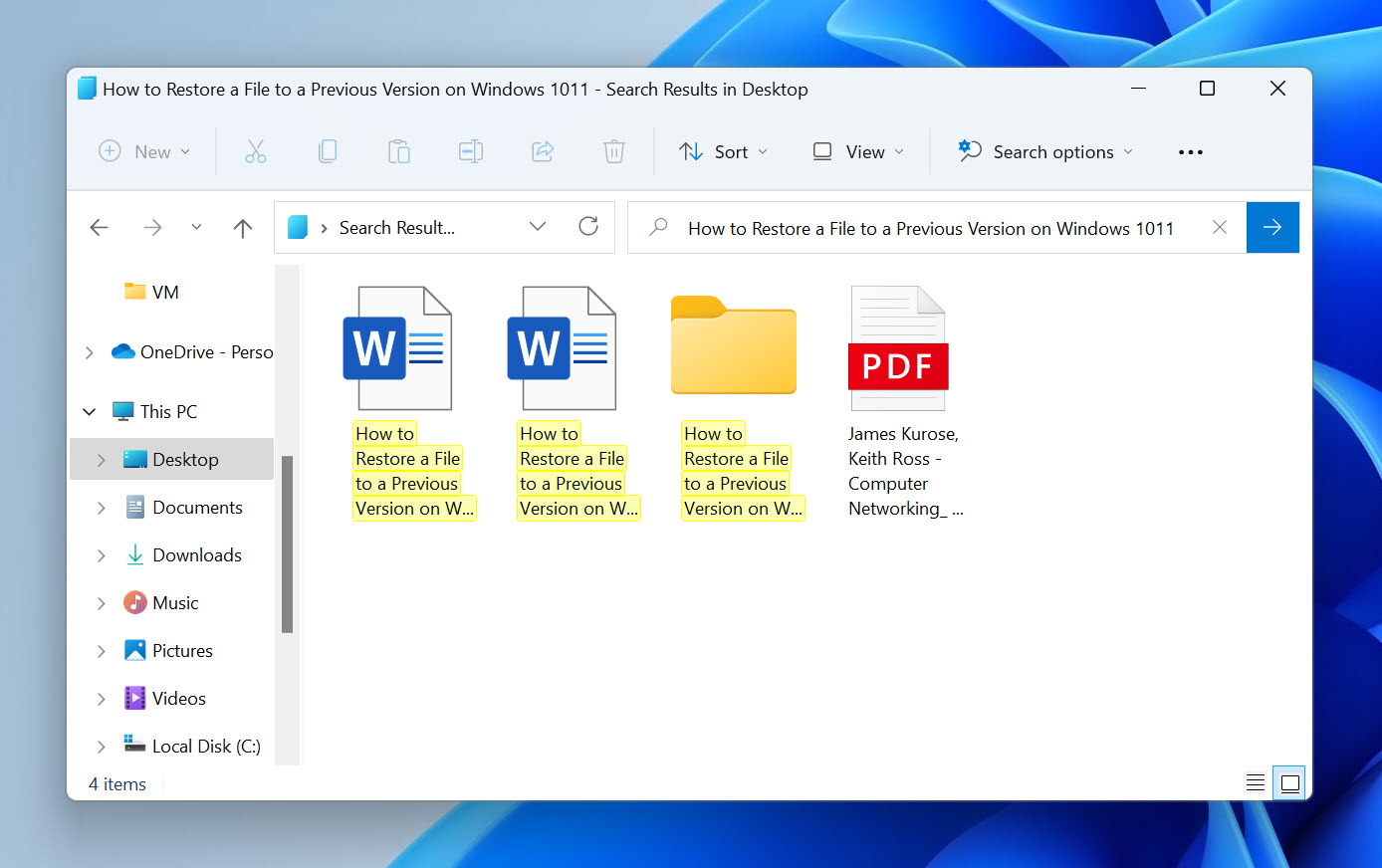Click the Paste icon in the toolbar
Image resolution: width=1382 pixels, height=868 pixels.
pyautogui.click(x=399, y=151)
